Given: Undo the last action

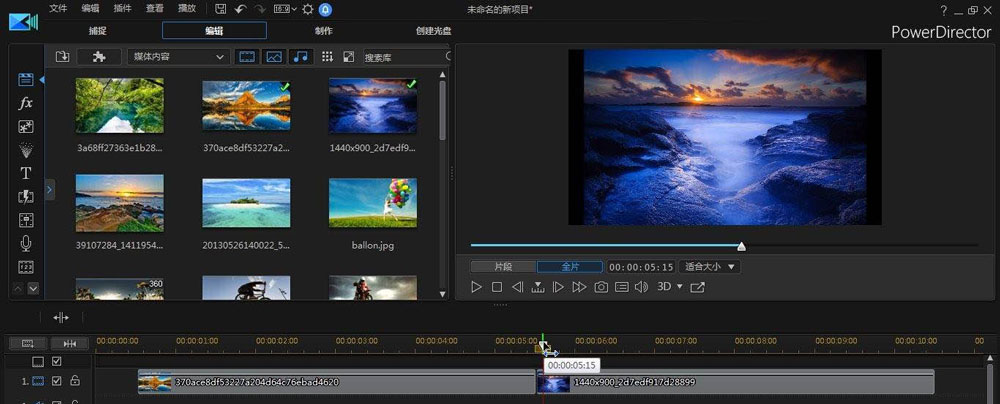Looking at the screenshot, I should 240,9.
